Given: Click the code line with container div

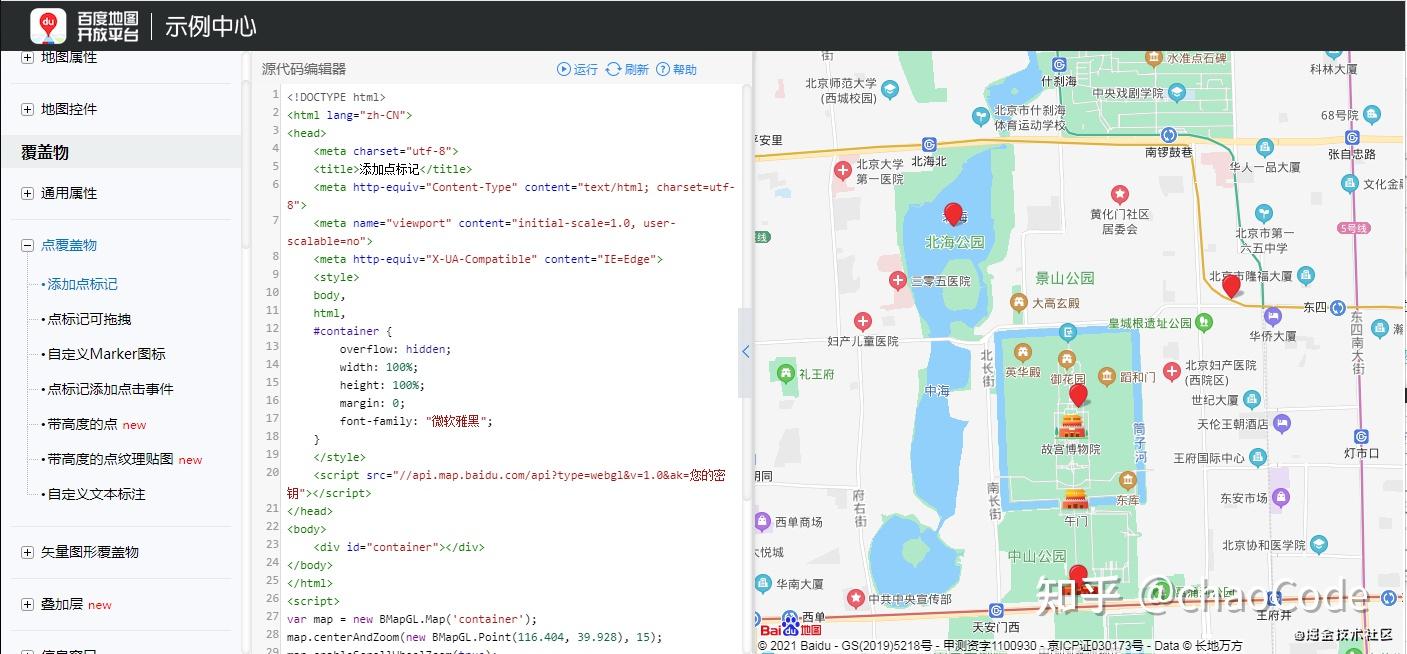Looking at the screenshot, I should [398, 547].
